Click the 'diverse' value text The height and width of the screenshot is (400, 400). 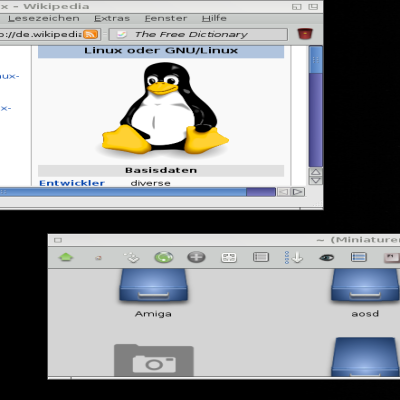151,183
